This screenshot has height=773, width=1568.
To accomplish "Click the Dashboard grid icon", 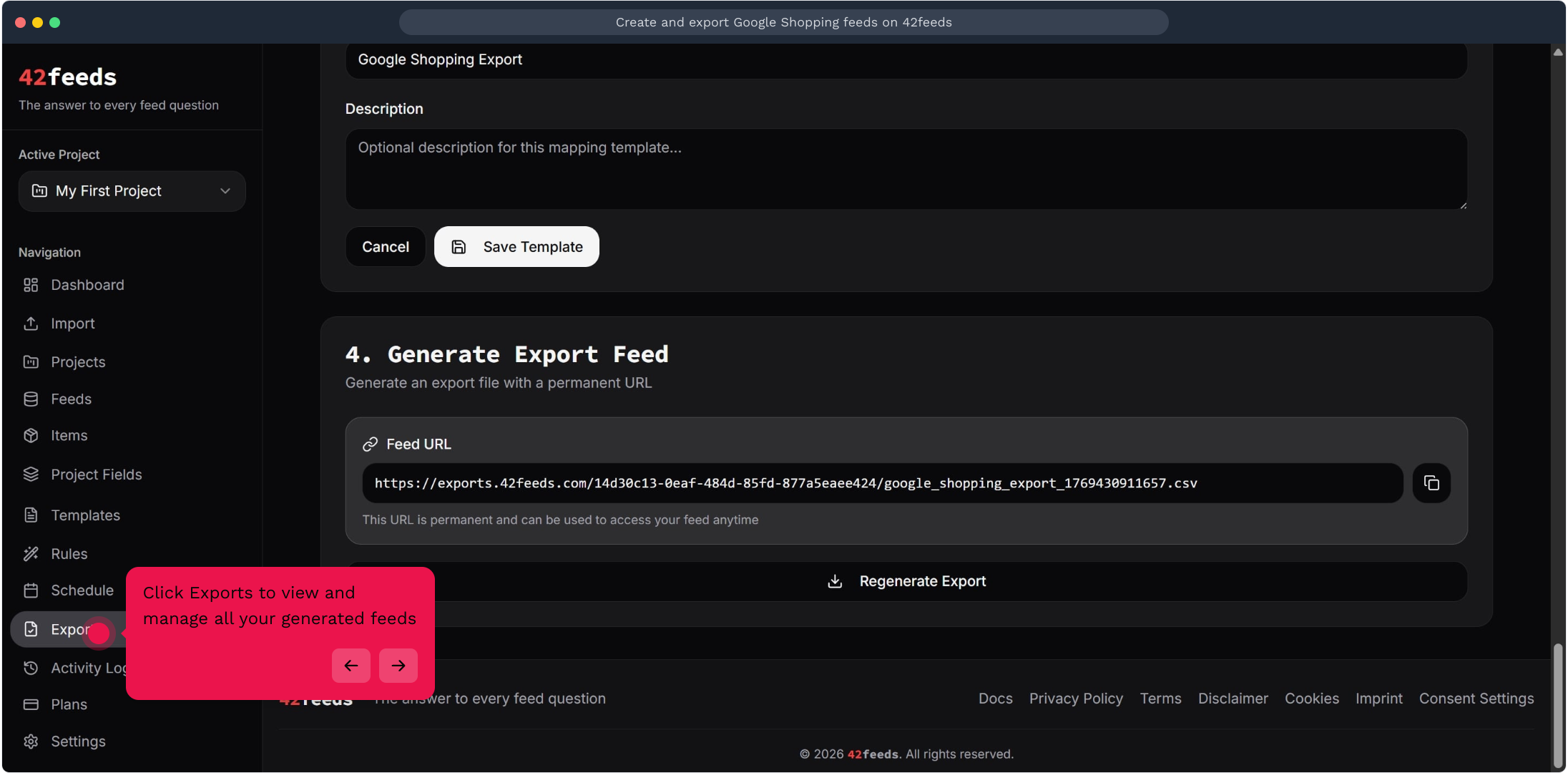I will (x=31, y=285).
